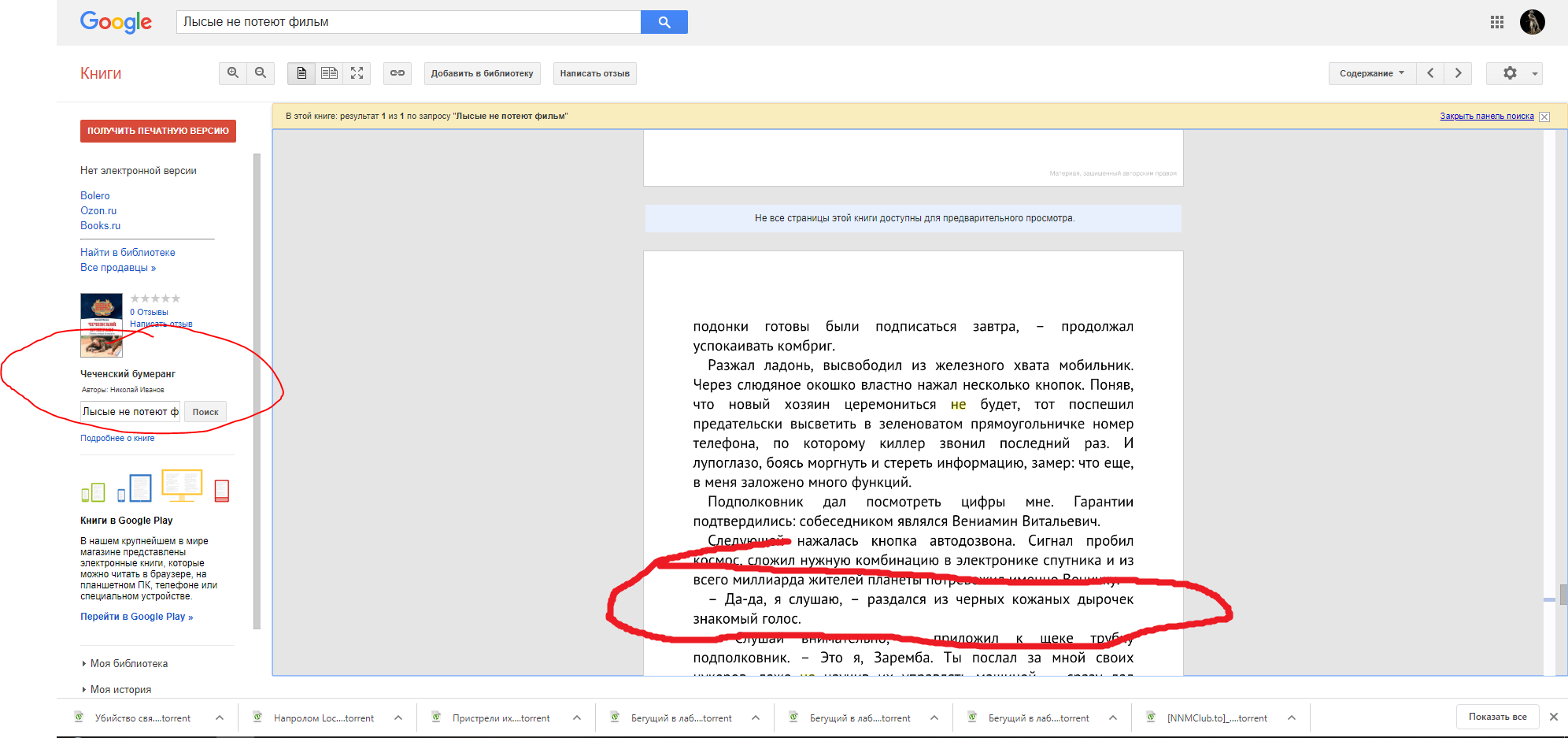Click the zoom out magnifier icon
This screenshot has width=1568, height=738.
coord(261,73)
